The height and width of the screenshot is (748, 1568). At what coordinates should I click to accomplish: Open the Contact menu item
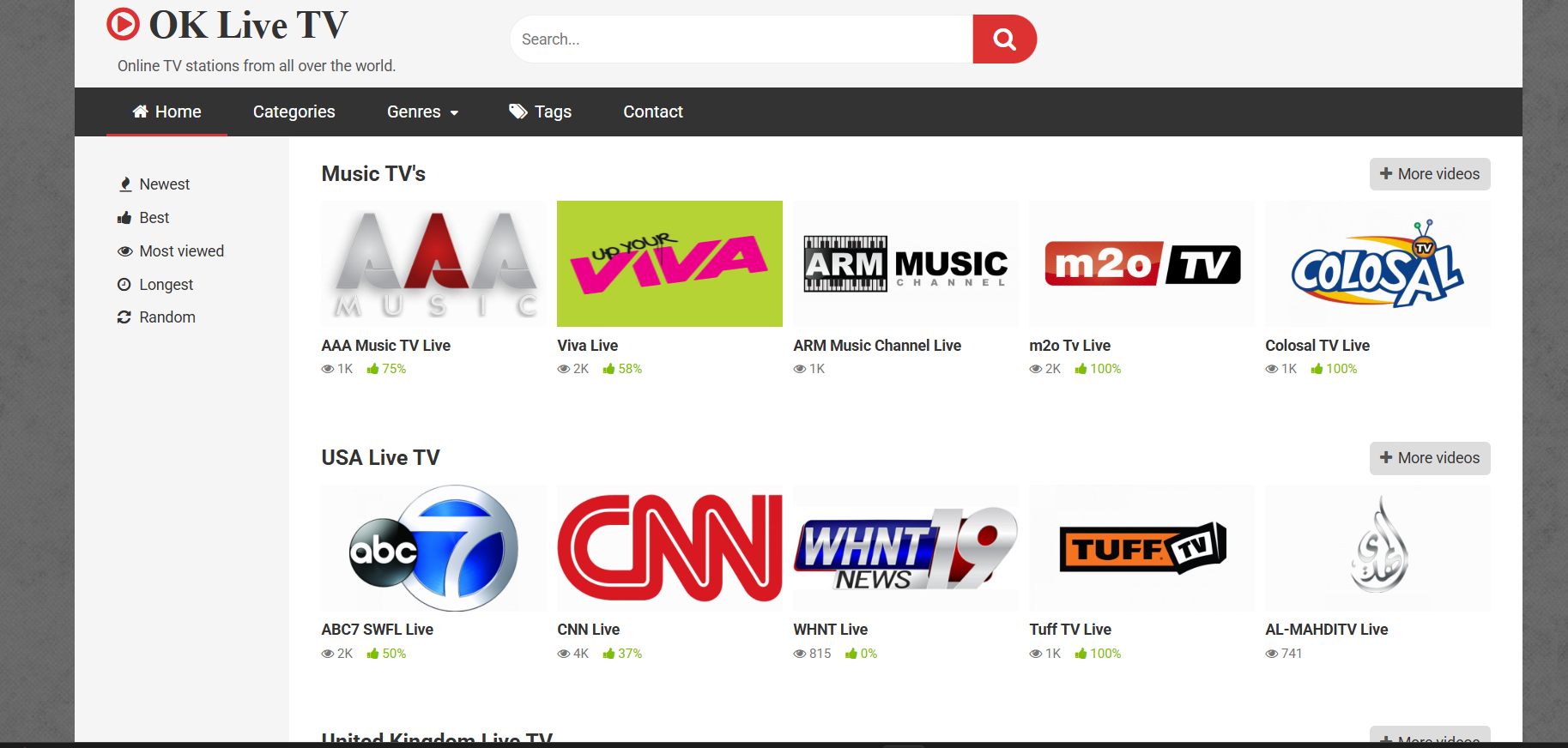click(x=653, y=112)
